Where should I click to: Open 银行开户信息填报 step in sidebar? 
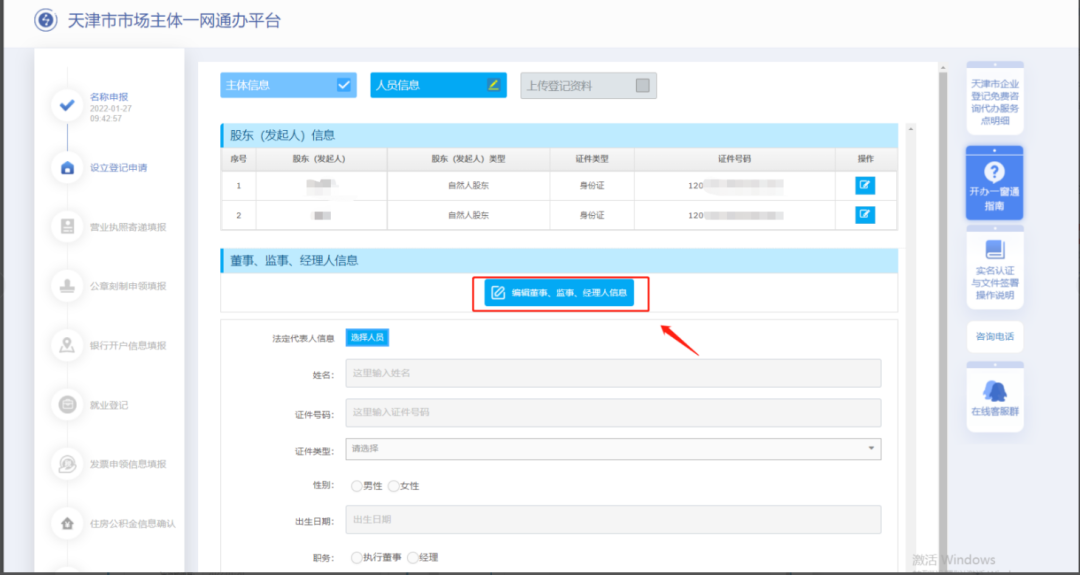(128, 346)
